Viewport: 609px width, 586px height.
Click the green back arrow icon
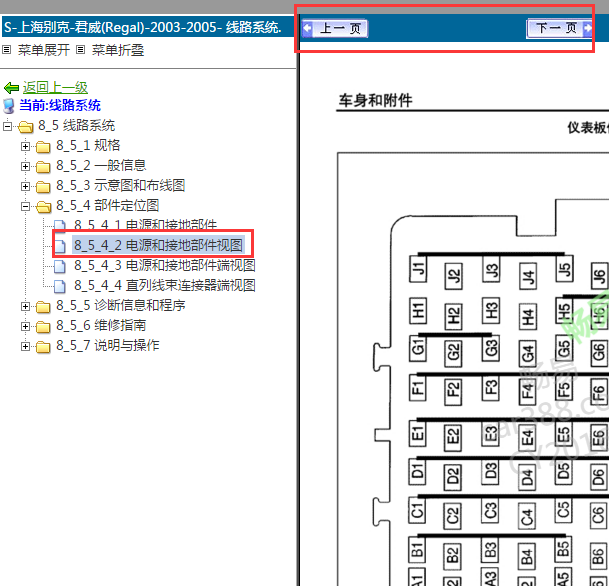tap(11, 88)
